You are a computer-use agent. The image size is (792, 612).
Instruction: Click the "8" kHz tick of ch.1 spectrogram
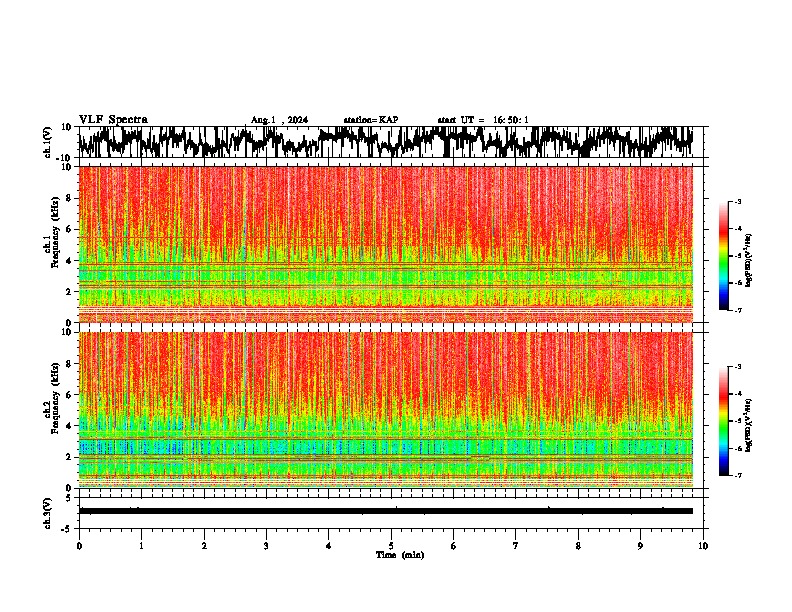tap(70, 198)
